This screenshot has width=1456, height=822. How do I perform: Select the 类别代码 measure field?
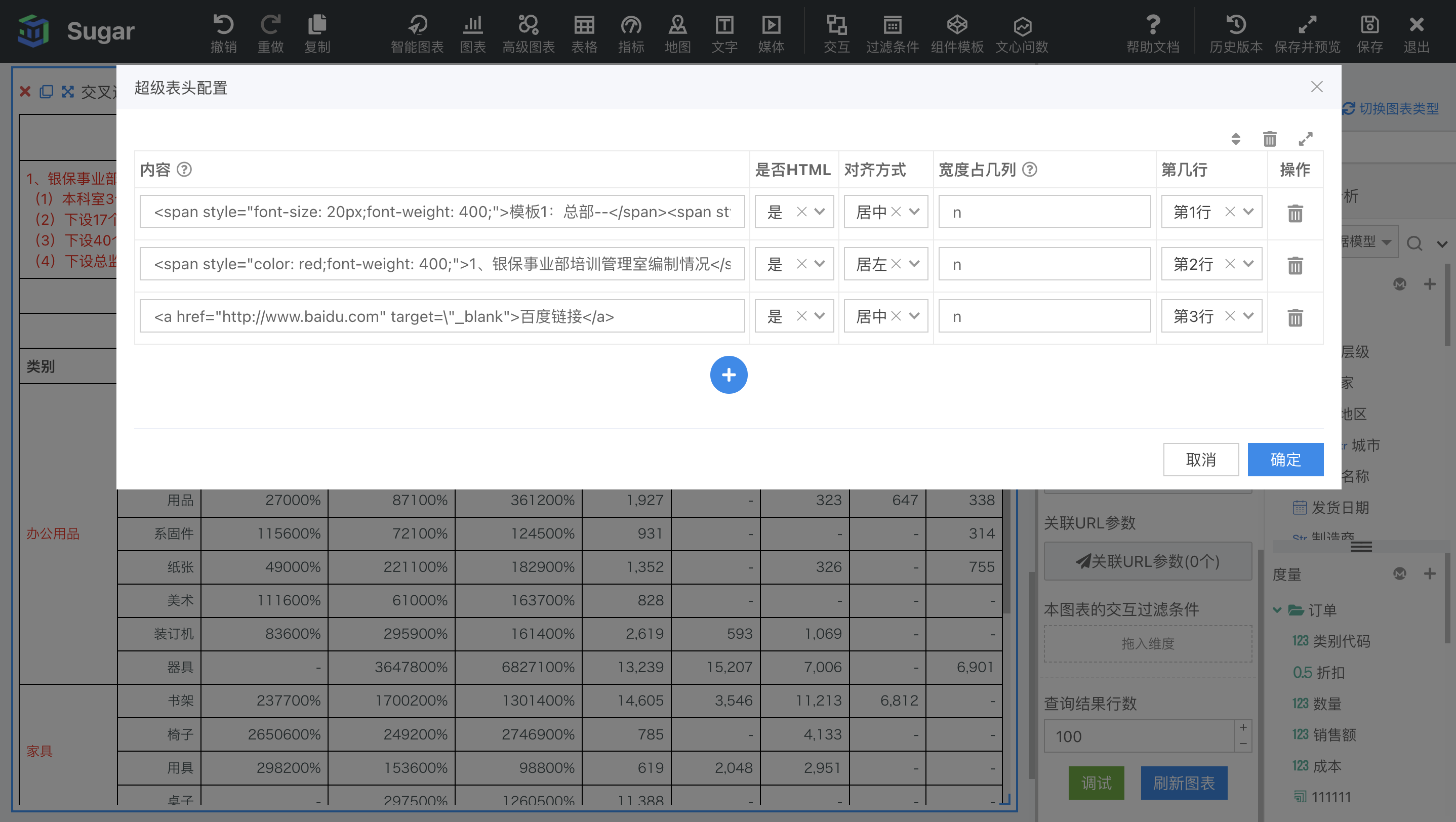[x=1331, y=641]
